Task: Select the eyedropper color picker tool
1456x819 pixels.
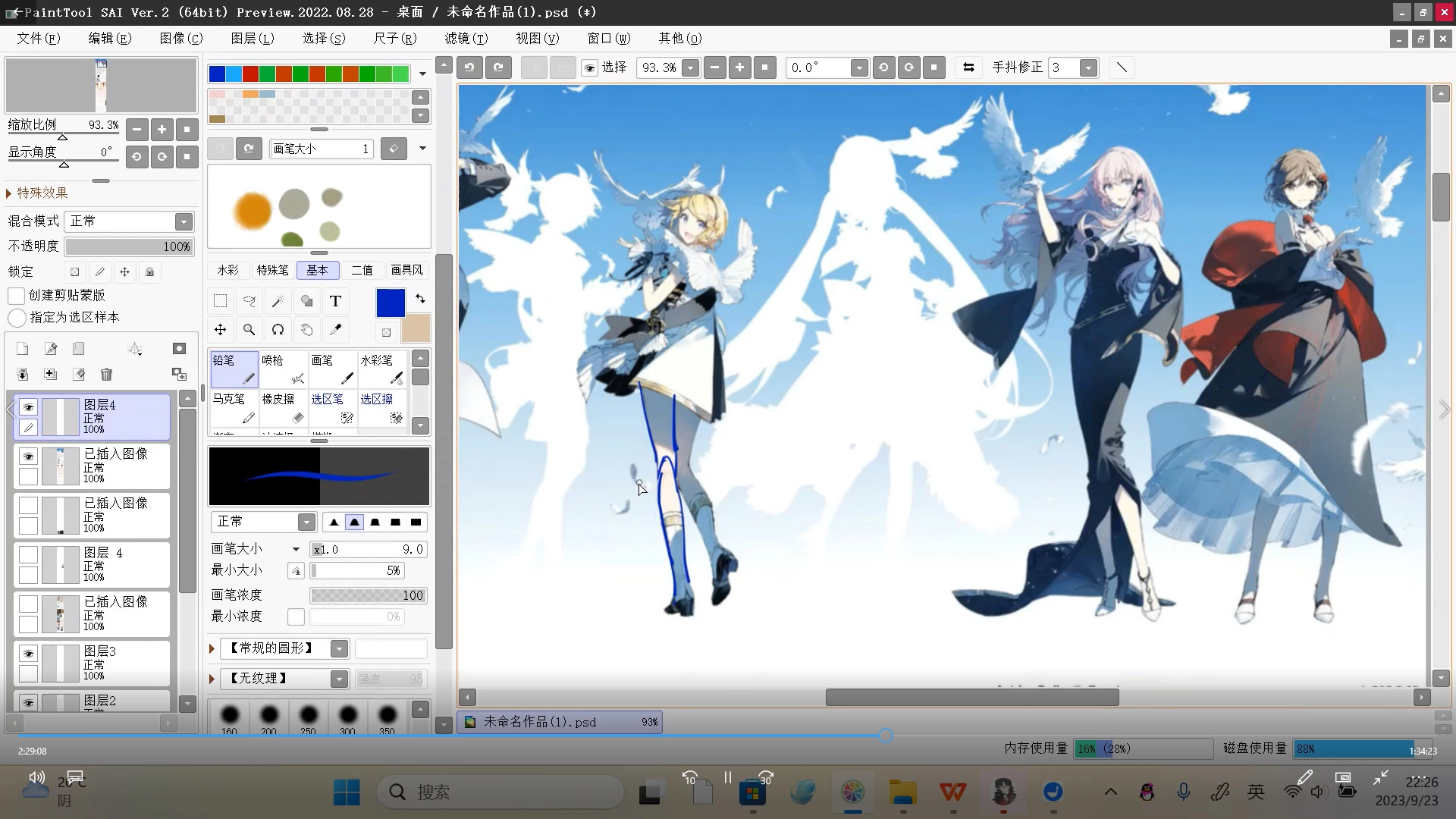Action: pyautogui.click(x=335, y=330)
